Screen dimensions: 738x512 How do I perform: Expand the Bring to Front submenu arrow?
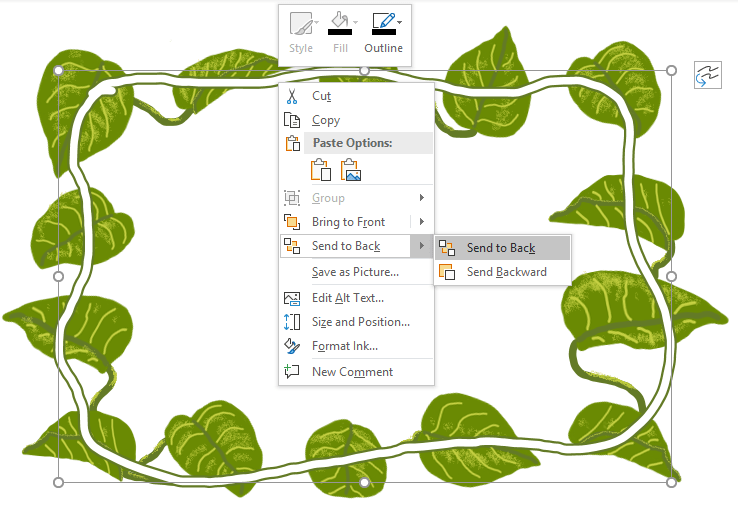[421, 222]
